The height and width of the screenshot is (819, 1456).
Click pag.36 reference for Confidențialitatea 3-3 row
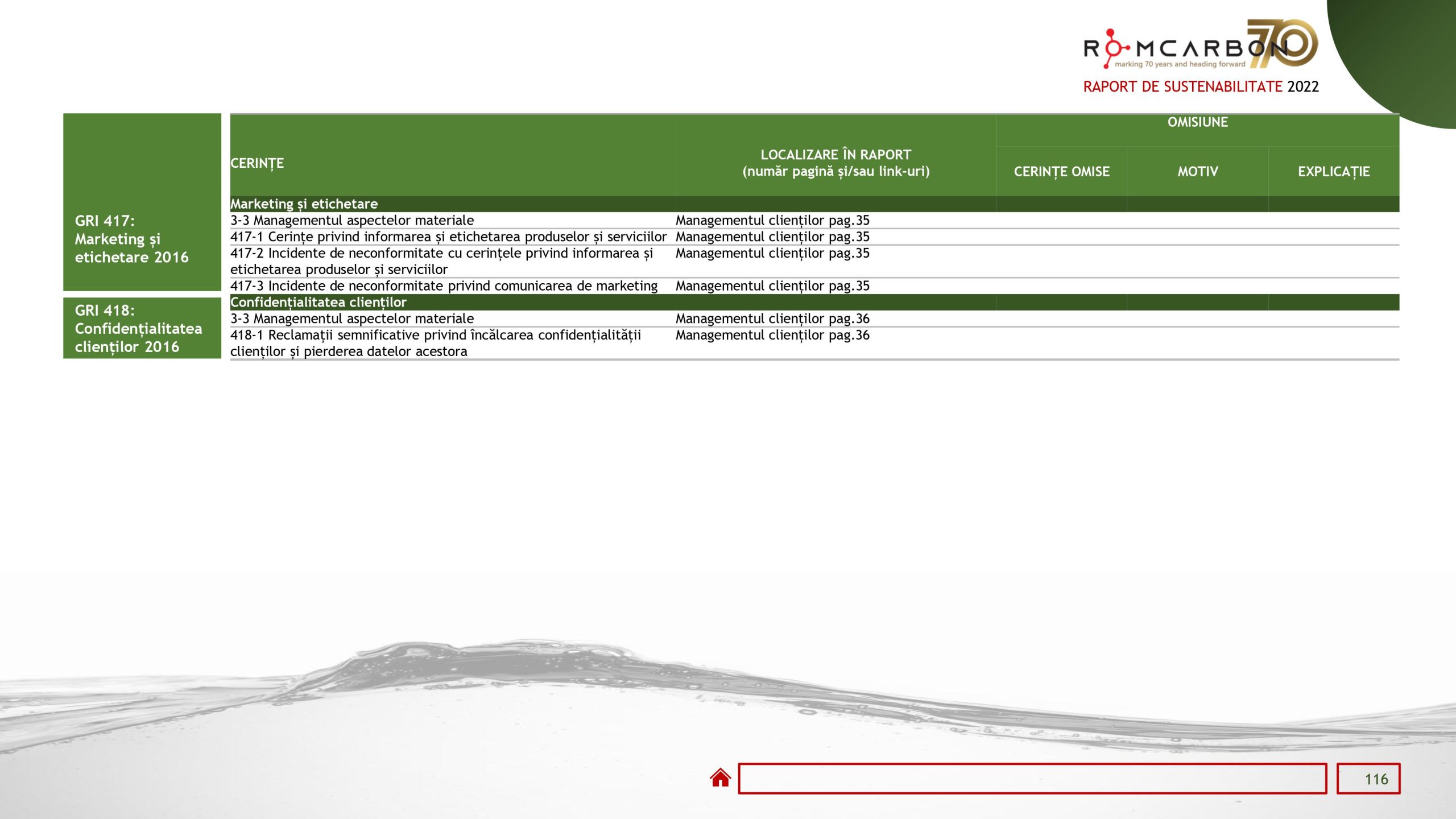(772, 318)
